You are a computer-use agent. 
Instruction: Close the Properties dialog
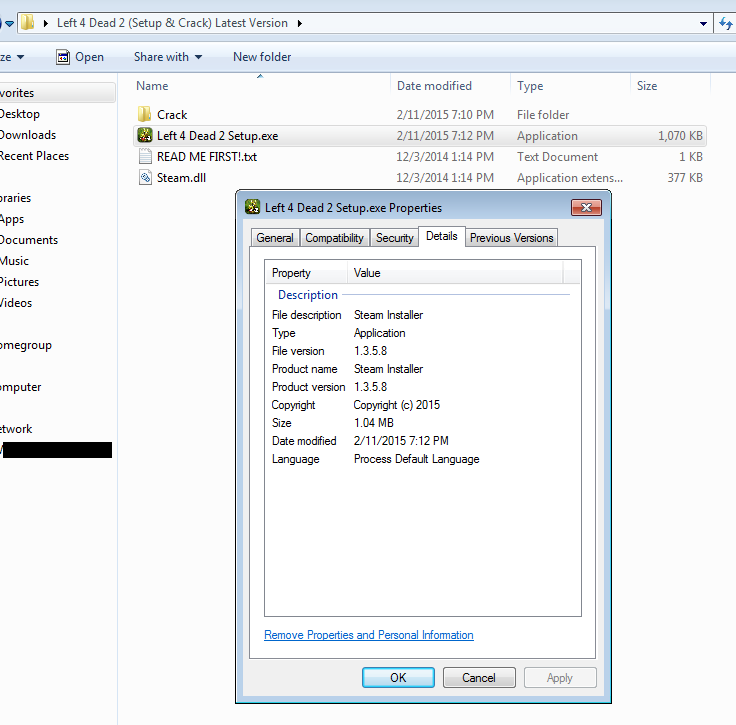click(585, 208)
